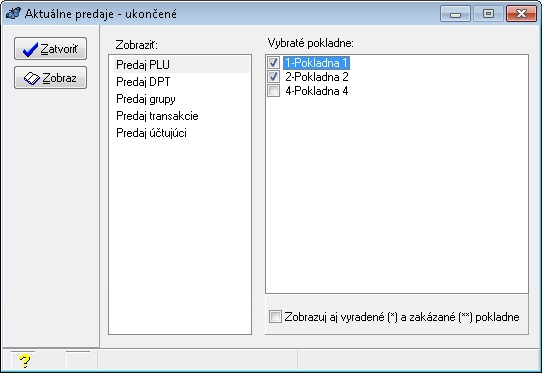Image resolution: width=542 pixels, height=373 pixels.
Task: Select the 4-Pokladna 4 row label
Action: click(317, 91)
